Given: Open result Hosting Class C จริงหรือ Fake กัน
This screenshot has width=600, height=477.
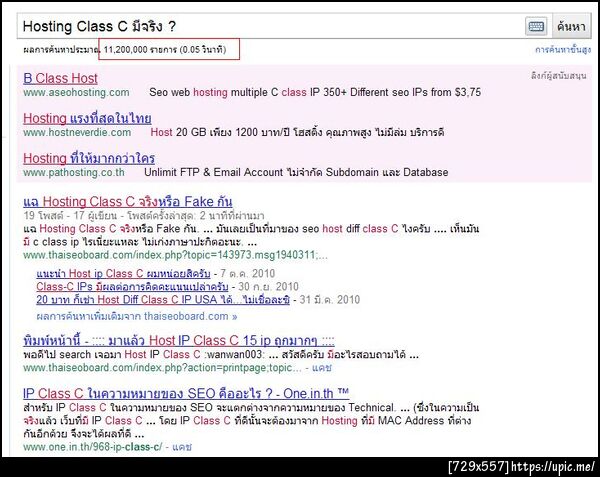Looking at the screenshot, I should [128, 202].
